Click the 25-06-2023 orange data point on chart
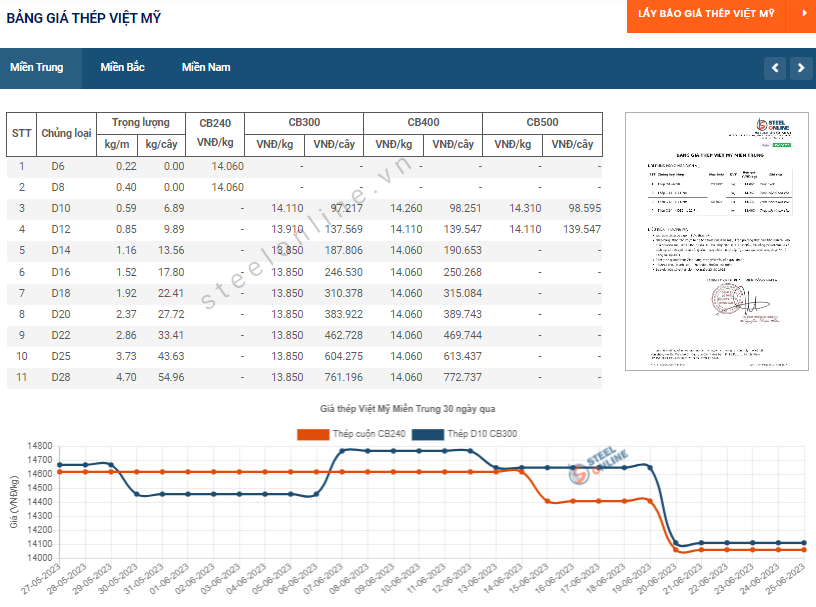The height and width of the screenshot is (607, 816). [804, 550]
